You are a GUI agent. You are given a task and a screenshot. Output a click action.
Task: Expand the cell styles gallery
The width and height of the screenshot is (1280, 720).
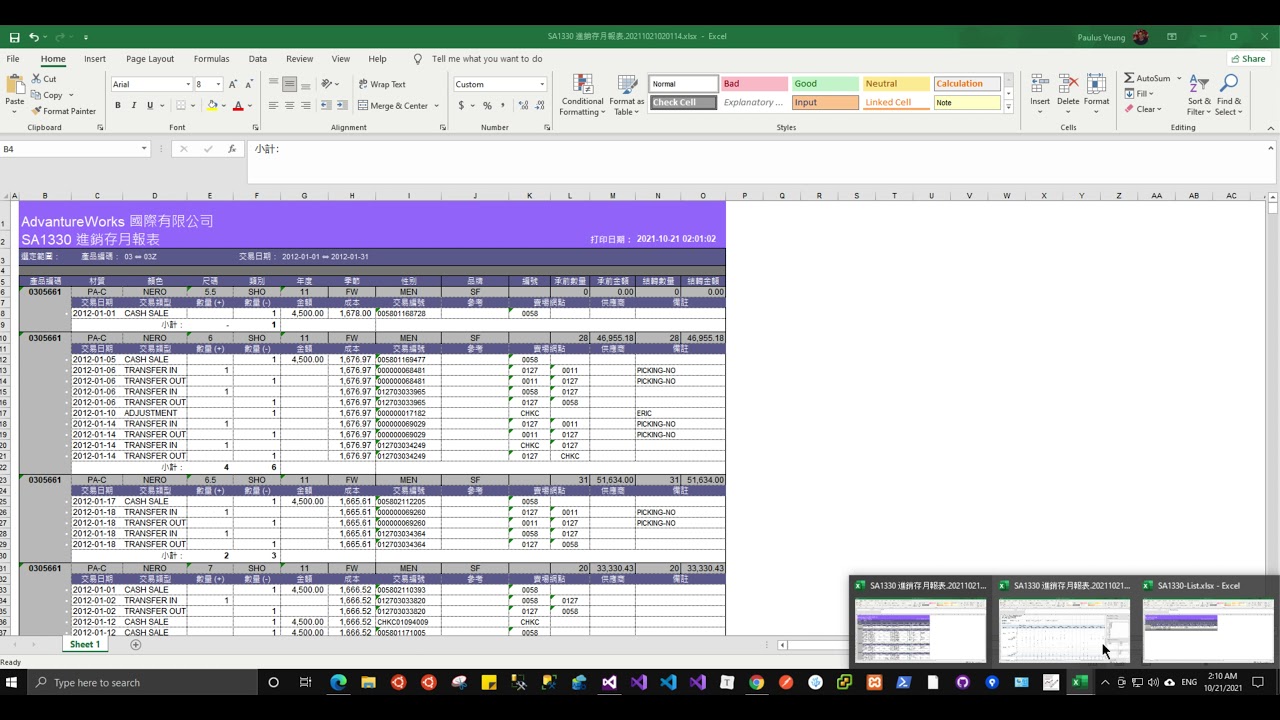1008,106
